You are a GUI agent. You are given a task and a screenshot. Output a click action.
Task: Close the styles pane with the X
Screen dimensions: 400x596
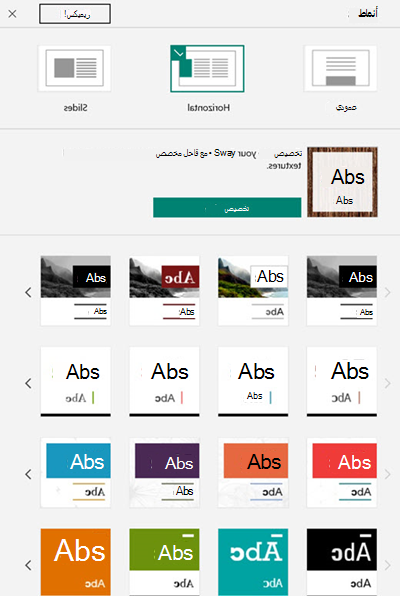tap(12, 14)
